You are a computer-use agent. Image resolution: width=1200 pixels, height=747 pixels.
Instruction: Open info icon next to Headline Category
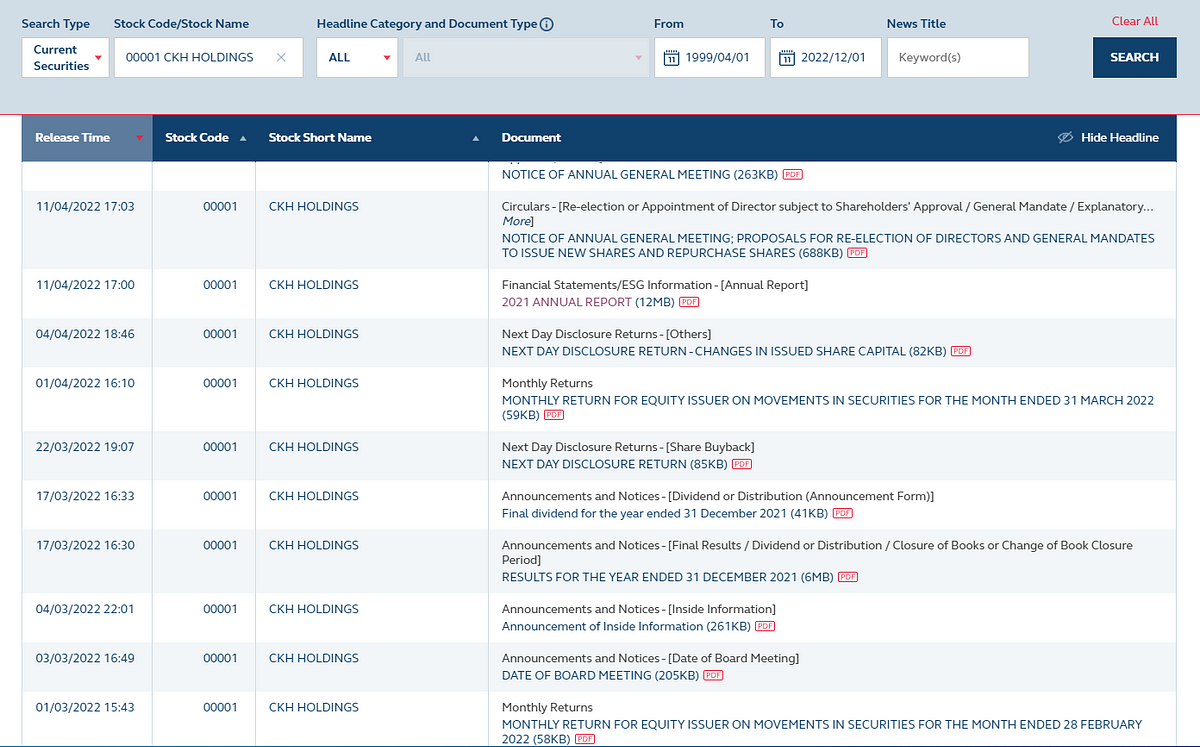click(x=547, y=24)
